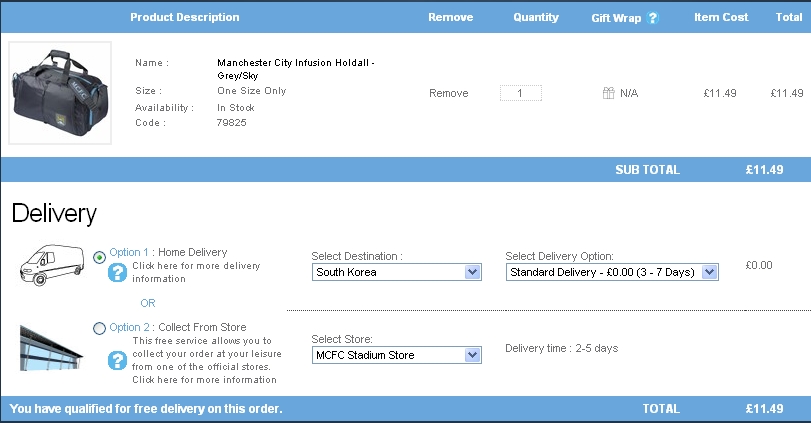Click the gift box icon next to N/A
Image resolution: width=811 pixels, height=423 pixels.
pyautogui.click(x=609, y=93)
